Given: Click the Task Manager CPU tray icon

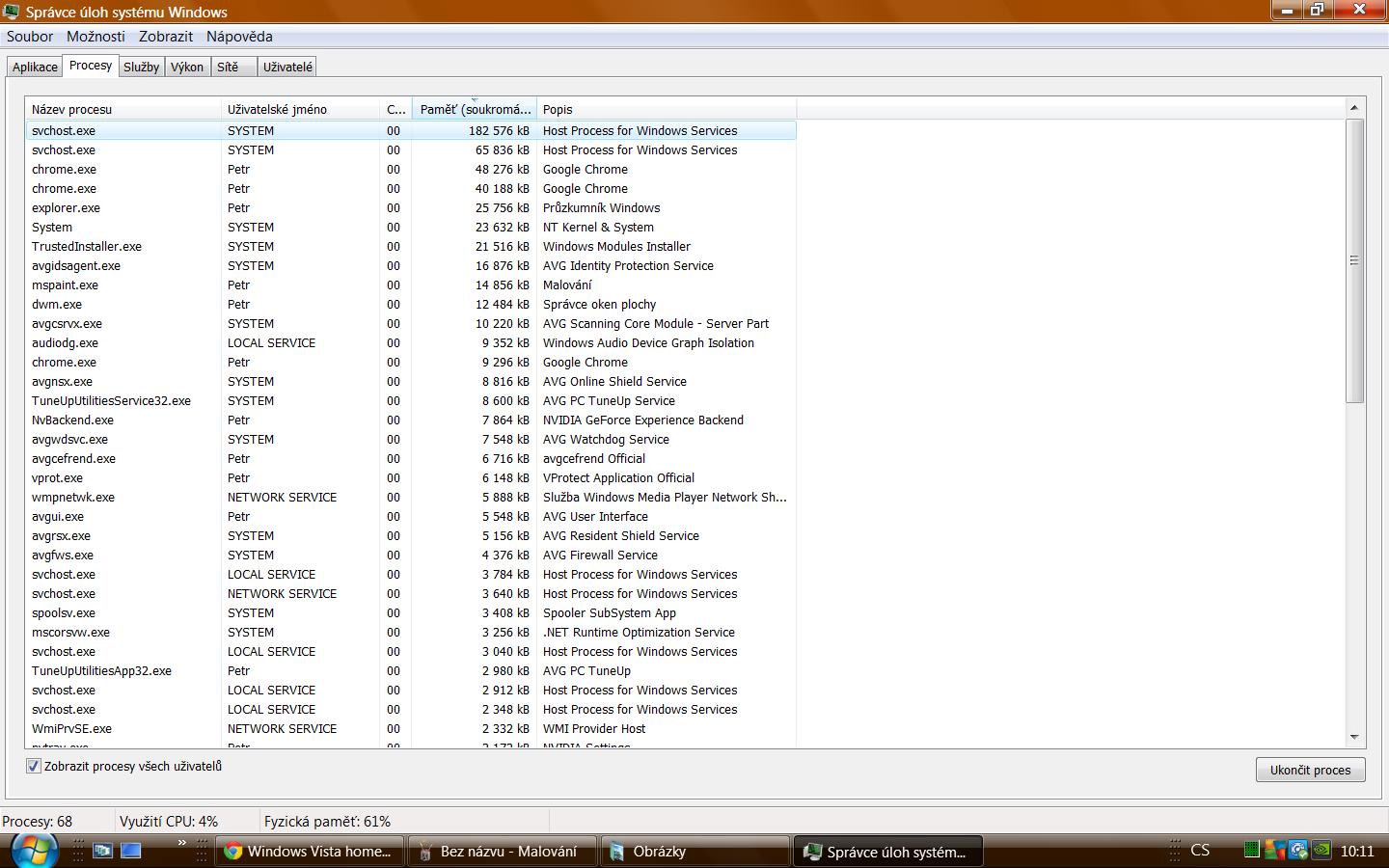Looking at the screenshot, I should [1252, 851].
